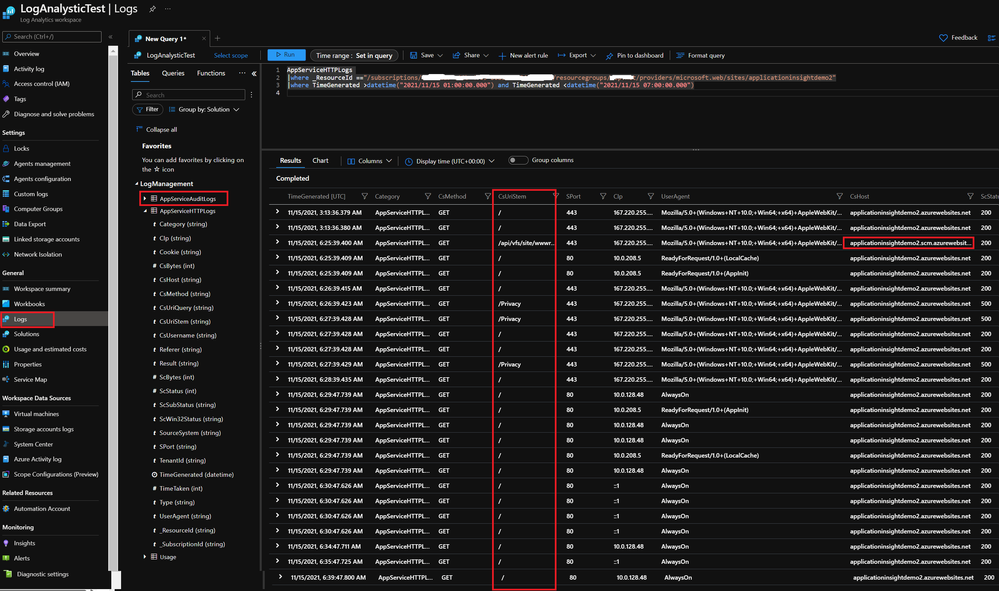999x591 pixels.
Task: Open the Group by: Solution dropdown
Action: coord(205,110)
